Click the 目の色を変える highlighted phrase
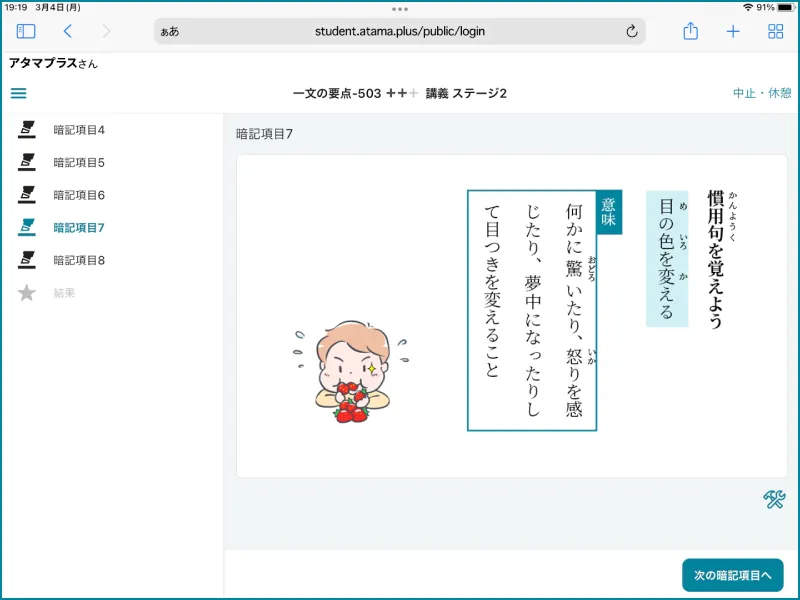Viewport: 800px width, 600px height. [667, 259]
